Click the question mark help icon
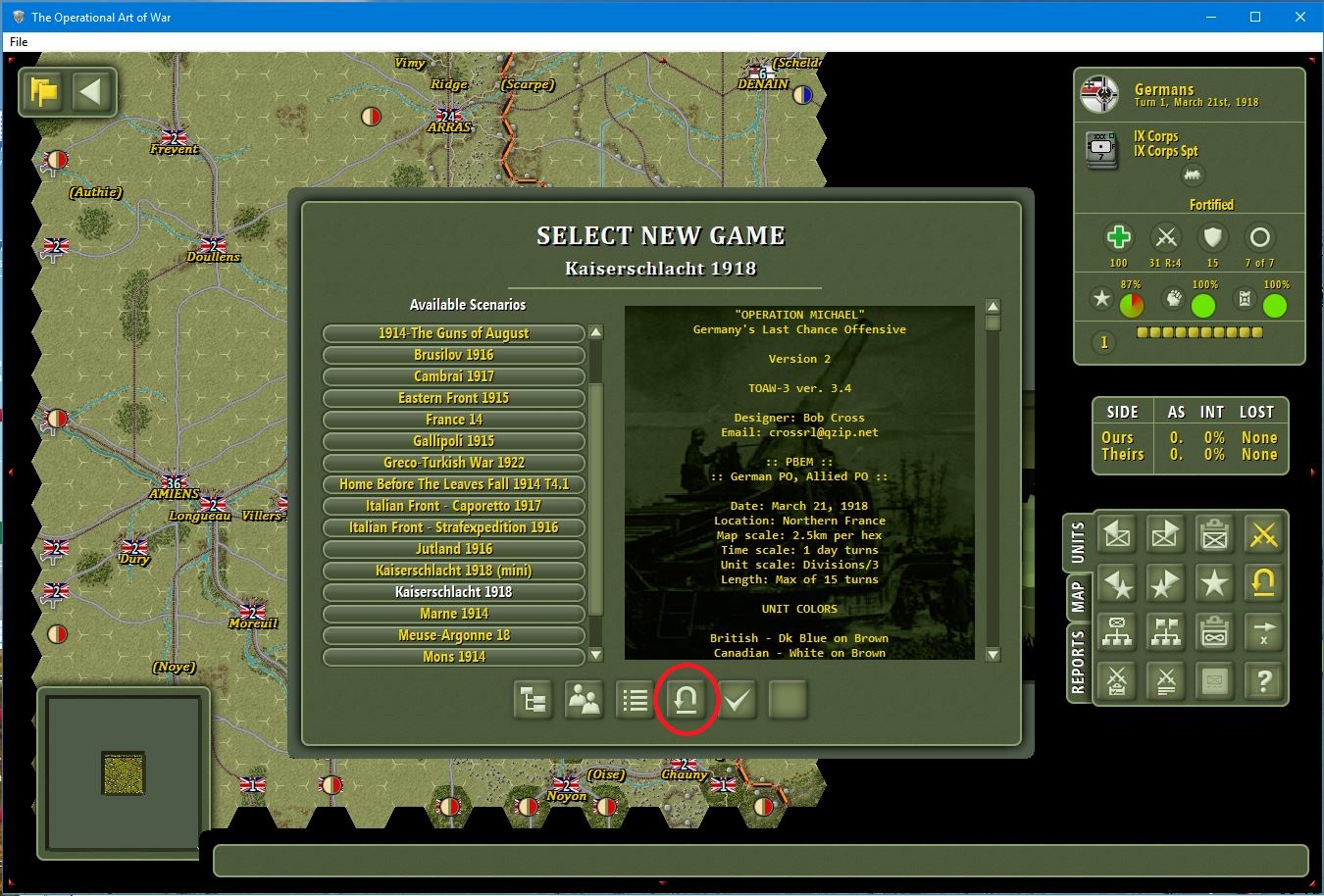 click(x=1263, y=681)
